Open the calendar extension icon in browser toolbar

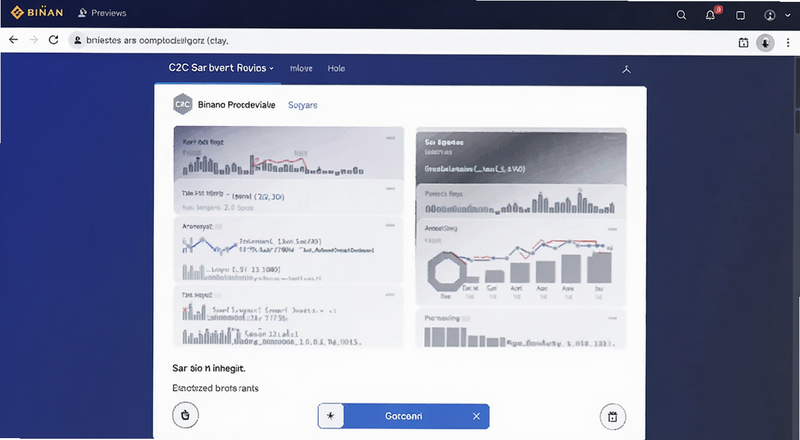[743, 43]
